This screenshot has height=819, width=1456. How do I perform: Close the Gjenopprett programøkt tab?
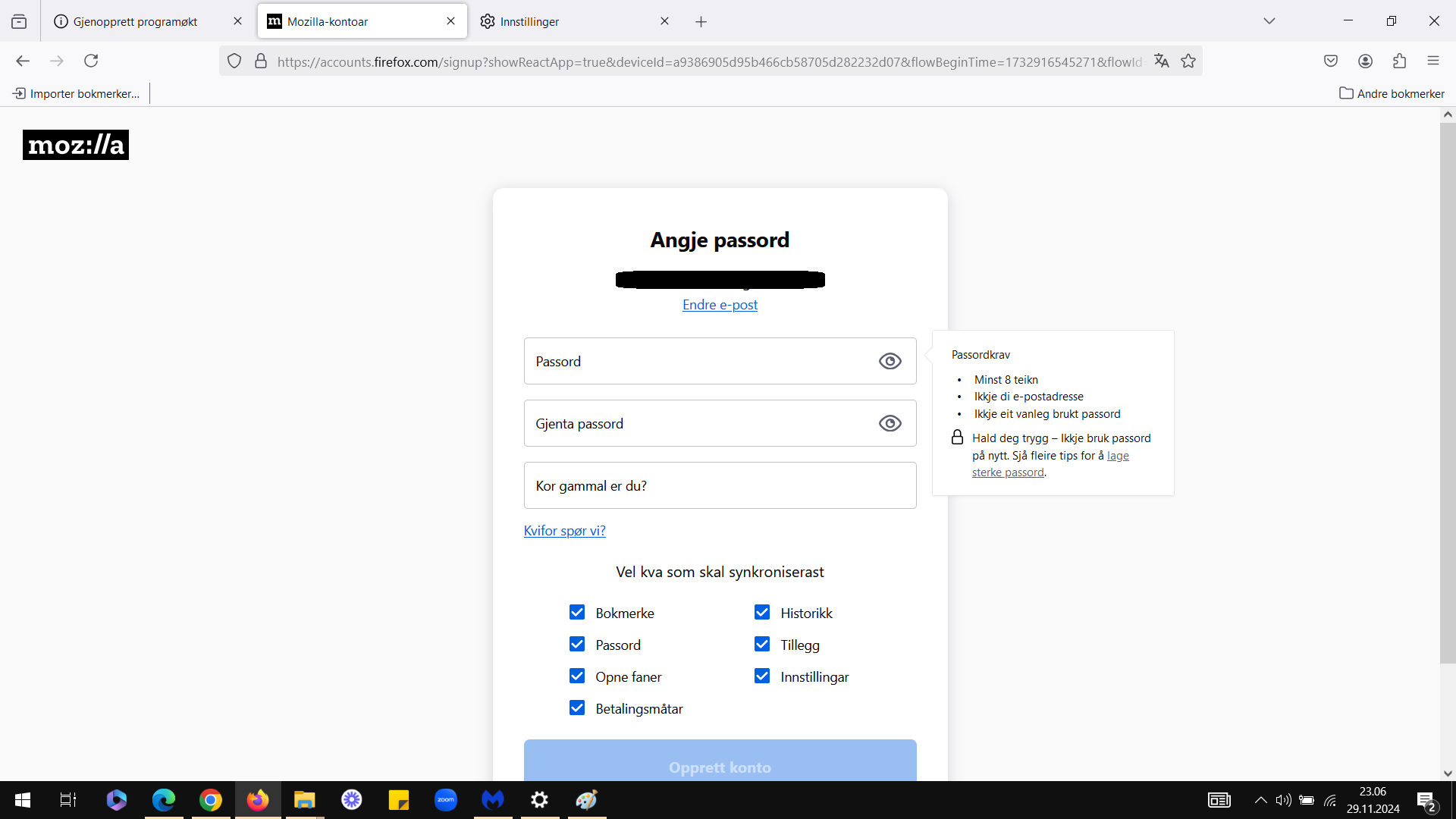(237, 21)
